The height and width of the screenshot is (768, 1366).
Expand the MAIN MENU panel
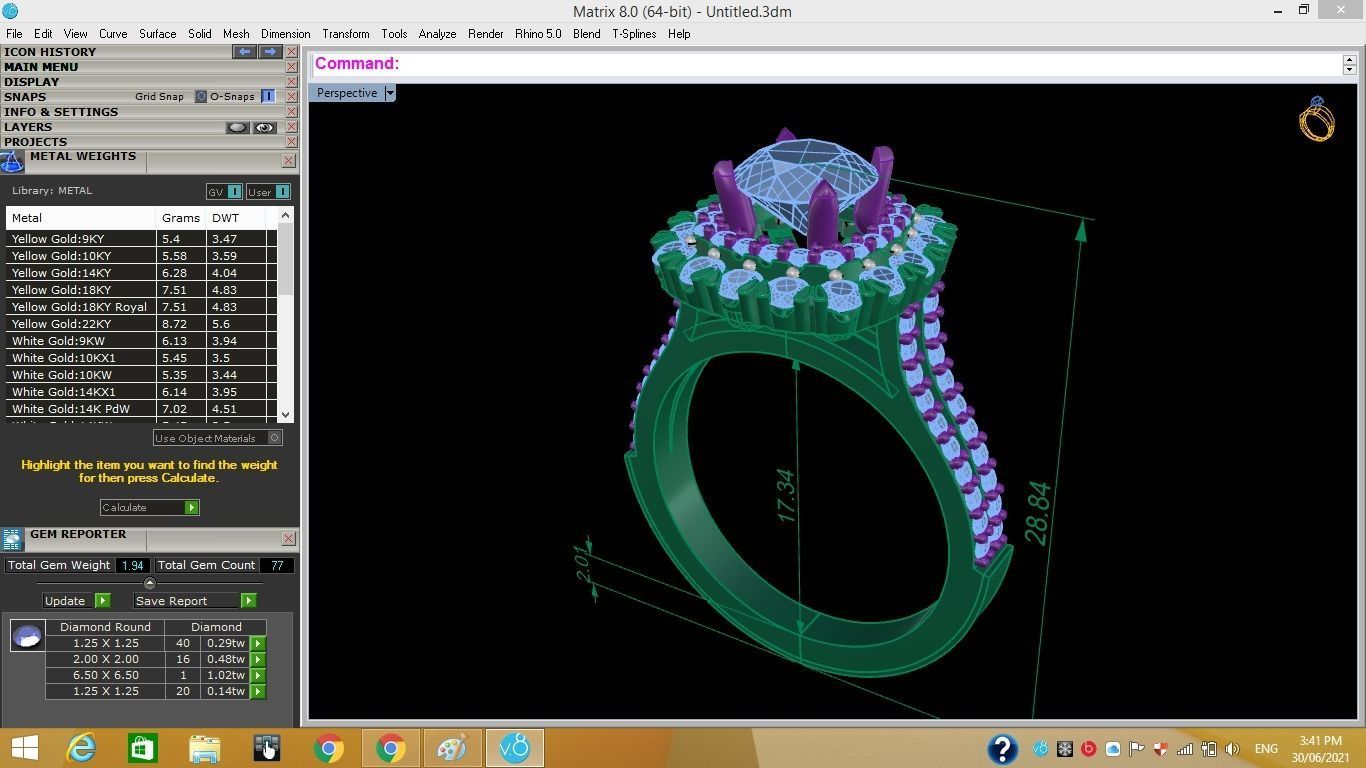[41, 67]
